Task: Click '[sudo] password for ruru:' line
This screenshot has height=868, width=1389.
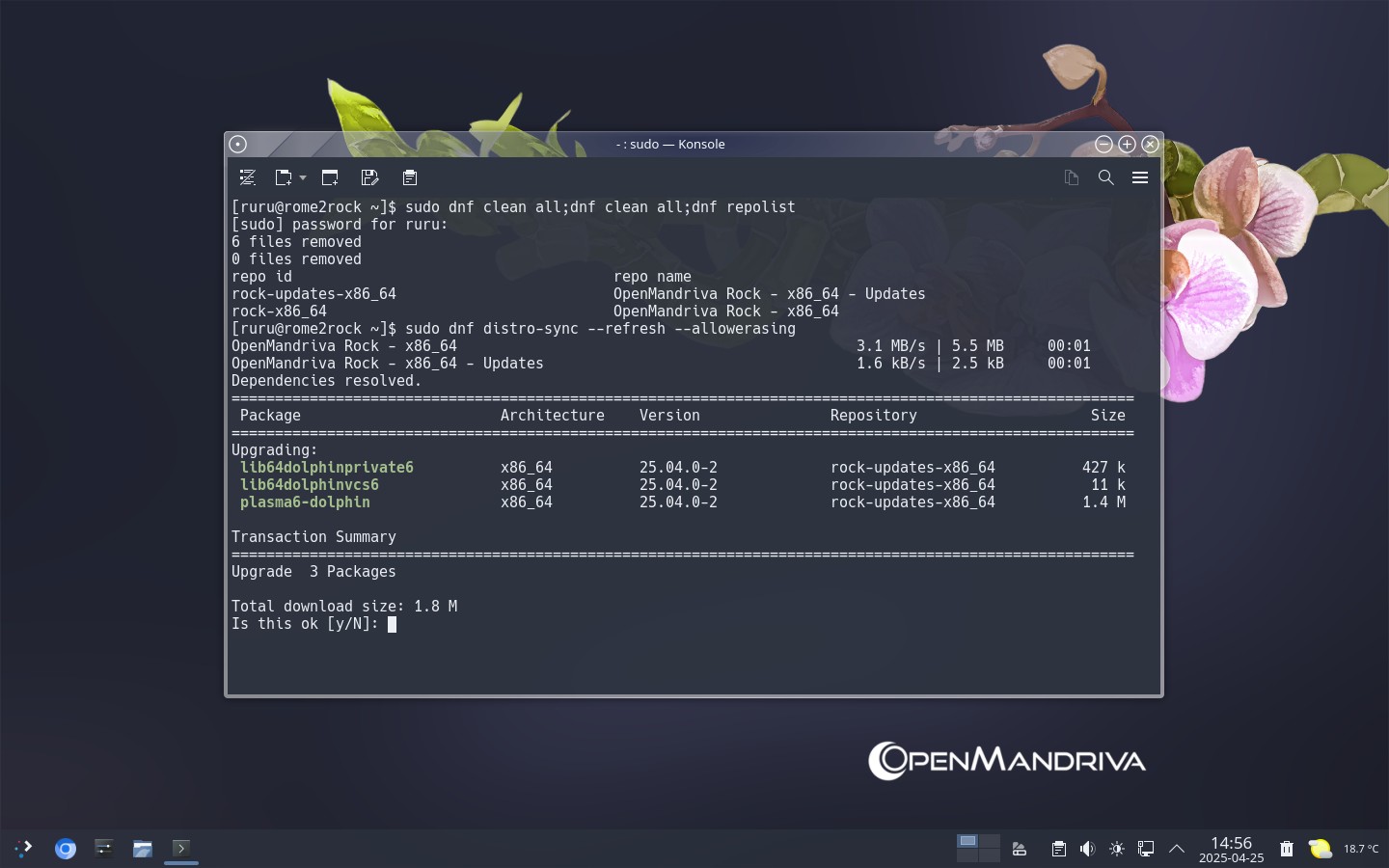Action: coord(340,225)
